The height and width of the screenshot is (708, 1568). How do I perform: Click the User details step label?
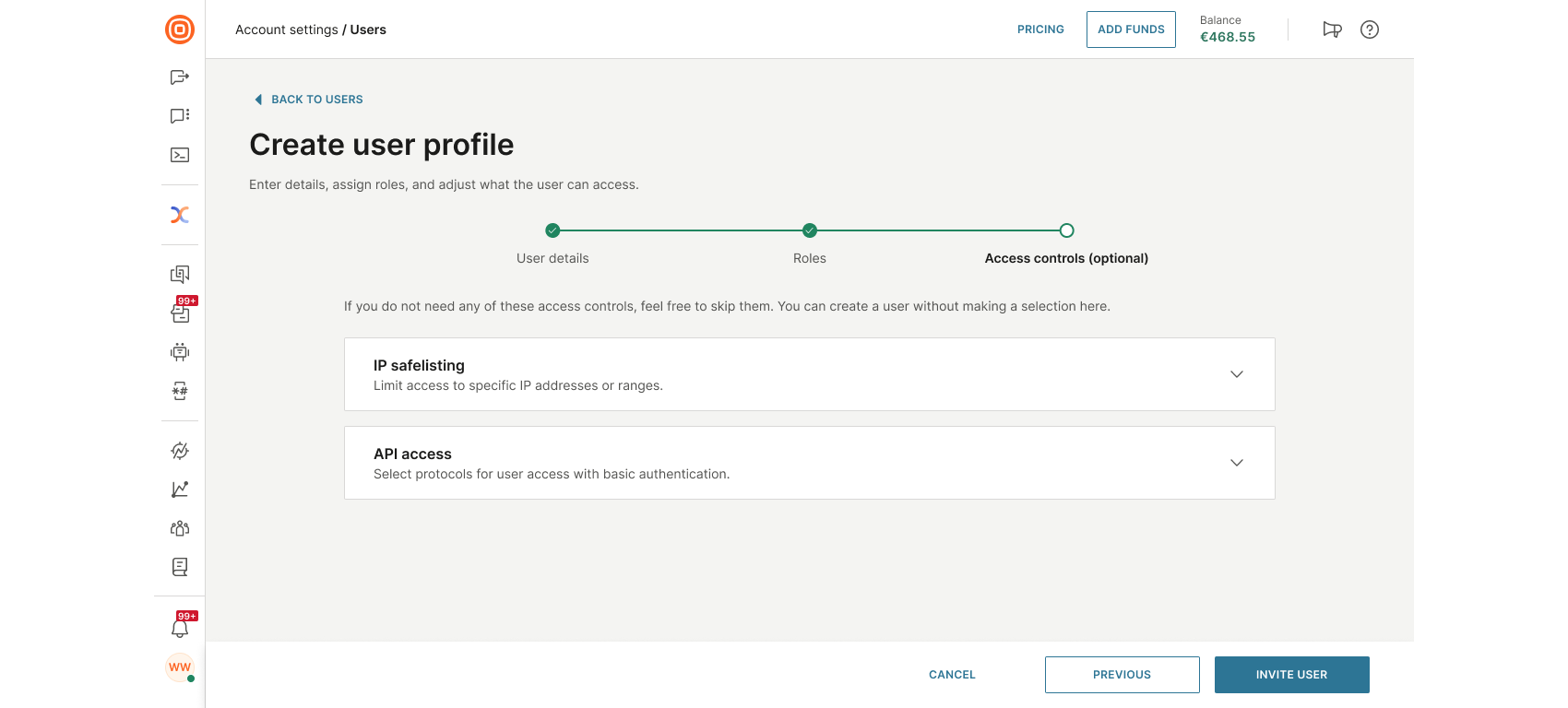coord(552,258)
